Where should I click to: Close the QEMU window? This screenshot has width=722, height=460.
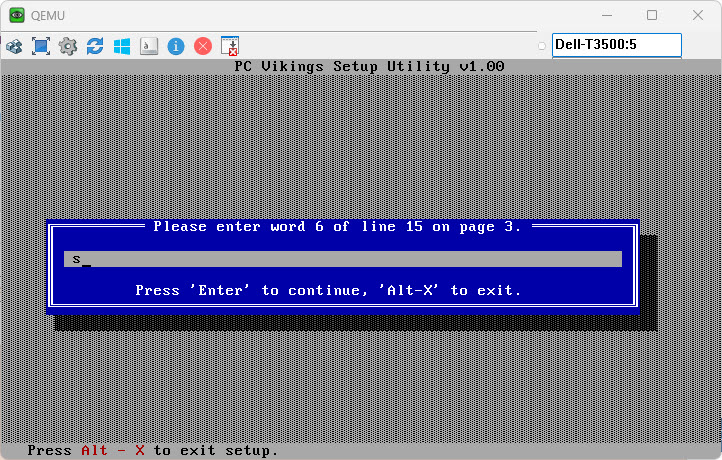click(x=698, y=15)
